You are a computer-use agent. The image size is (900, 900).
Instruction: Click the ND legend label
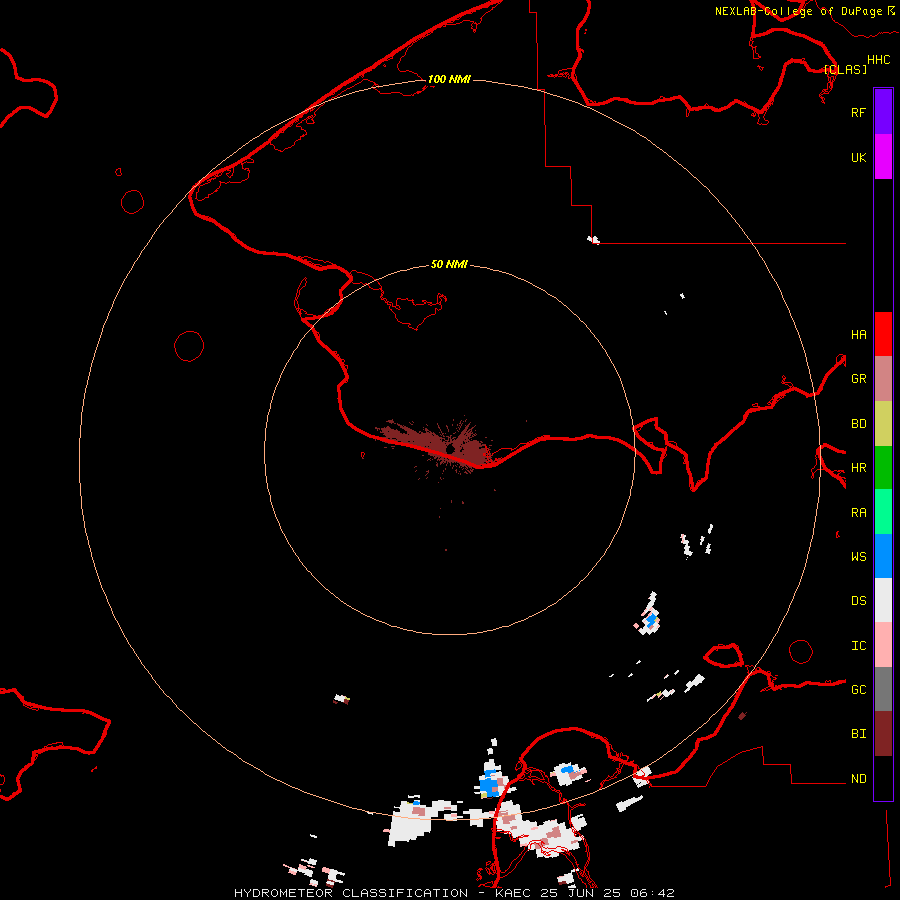(x=858, y=779)
